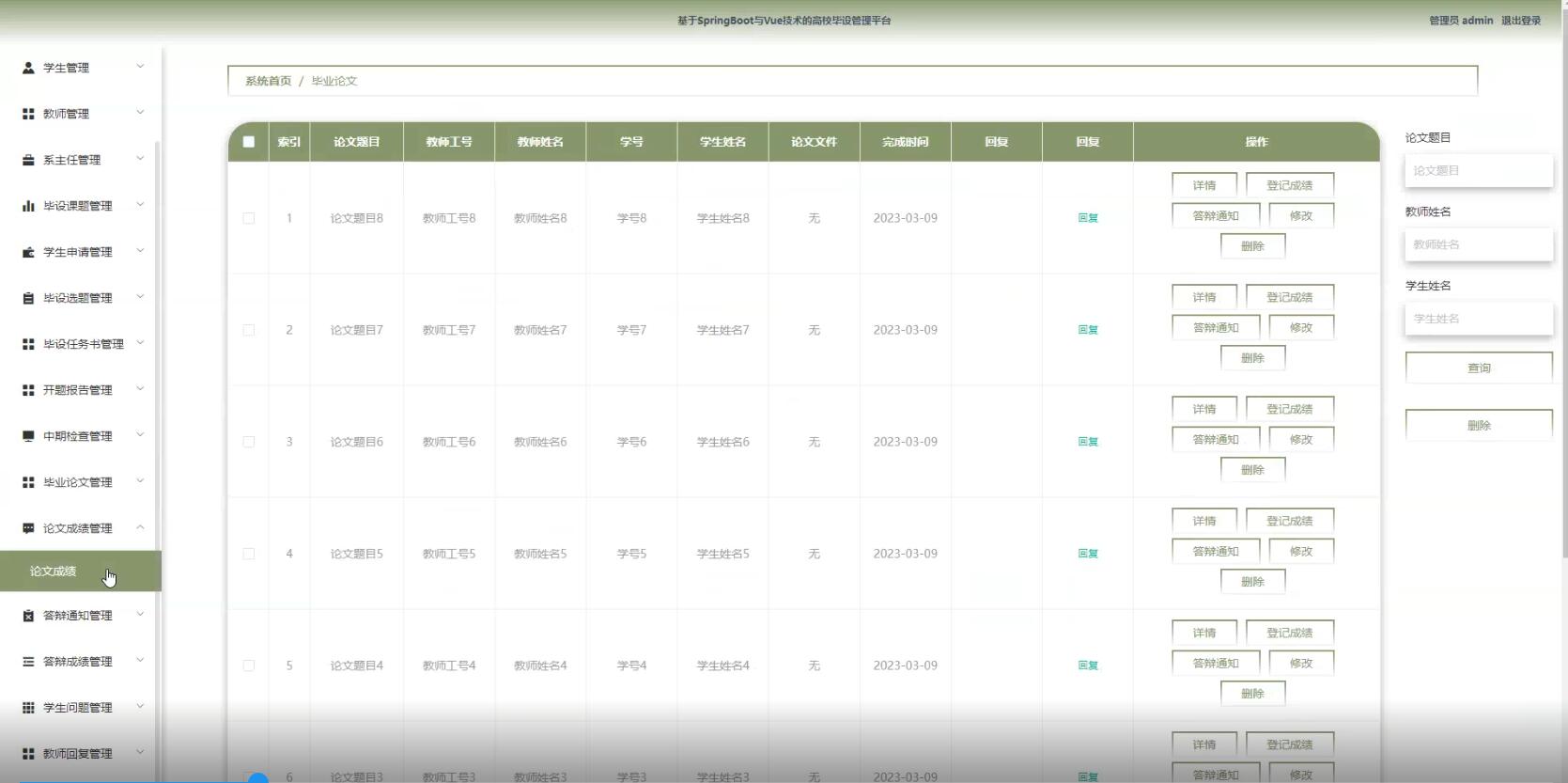Click the 系统首页 breadcrumb link

tap(269, 81)
